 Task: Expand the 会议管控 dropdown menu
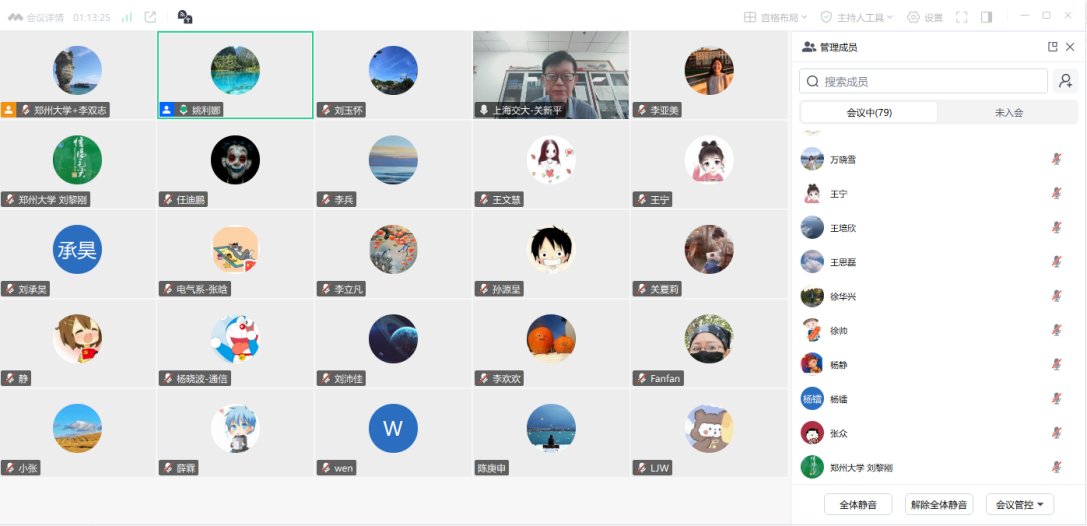1019,505
